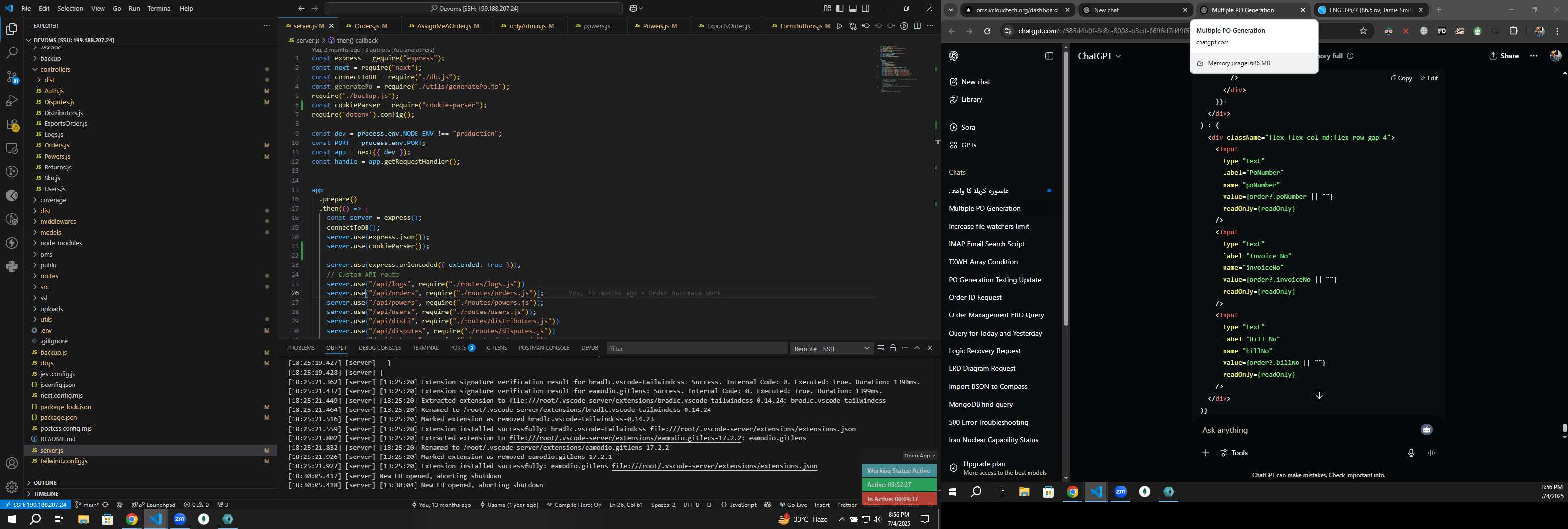Expand the middlewares folder

pos(58,221)
